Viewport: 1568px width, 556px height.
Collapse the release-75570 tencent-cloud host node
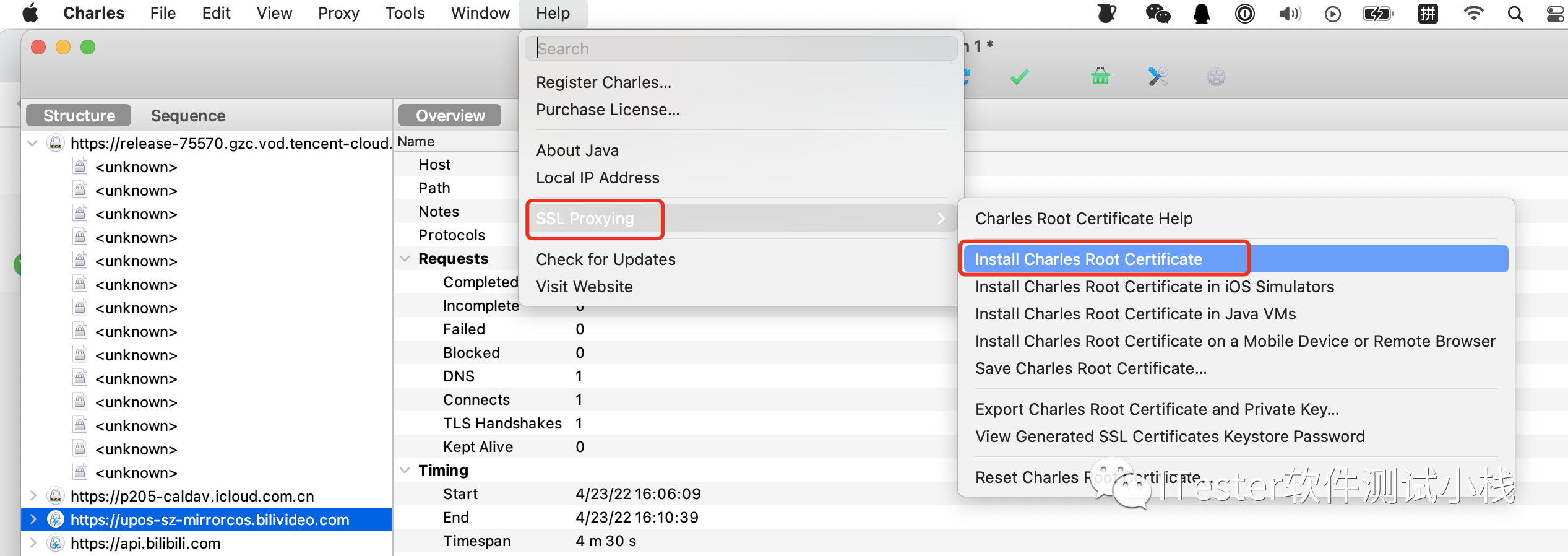click(x=32, y=143)
